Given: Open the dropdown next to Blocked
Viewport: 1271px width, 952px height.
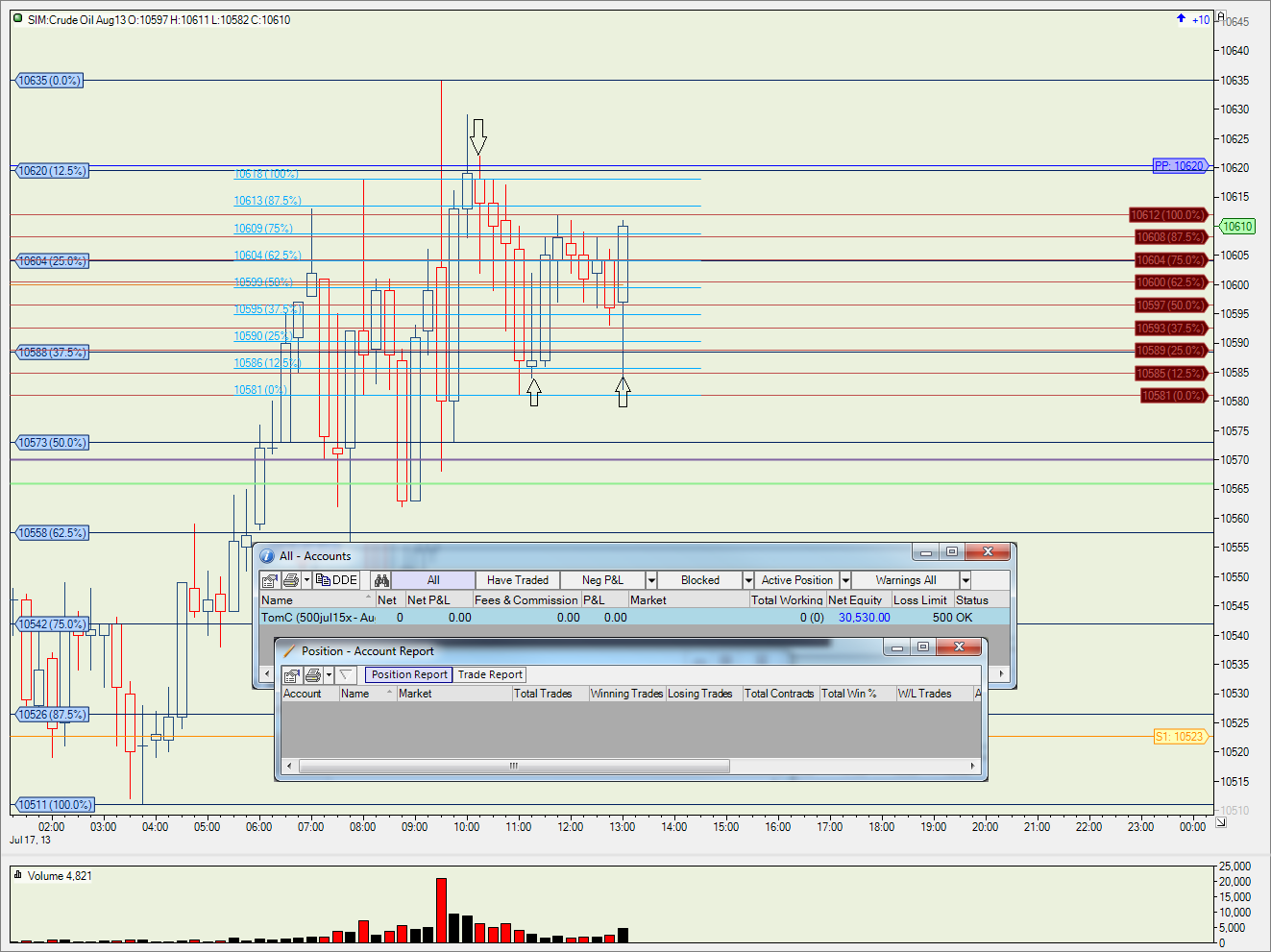Looking at the screenshot, I should point(748,580).
